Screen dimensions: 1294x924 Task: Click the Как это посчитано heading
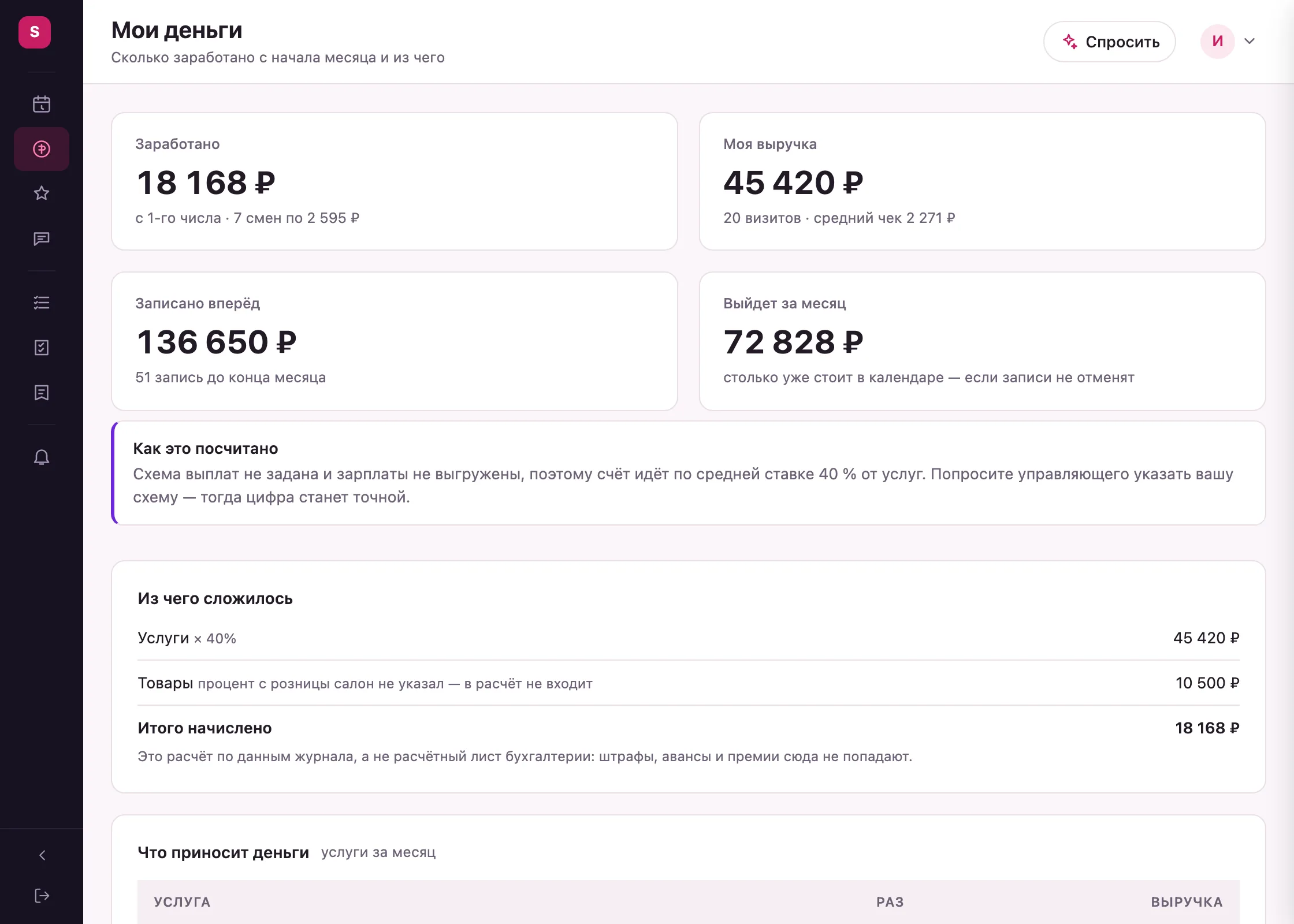206,449
